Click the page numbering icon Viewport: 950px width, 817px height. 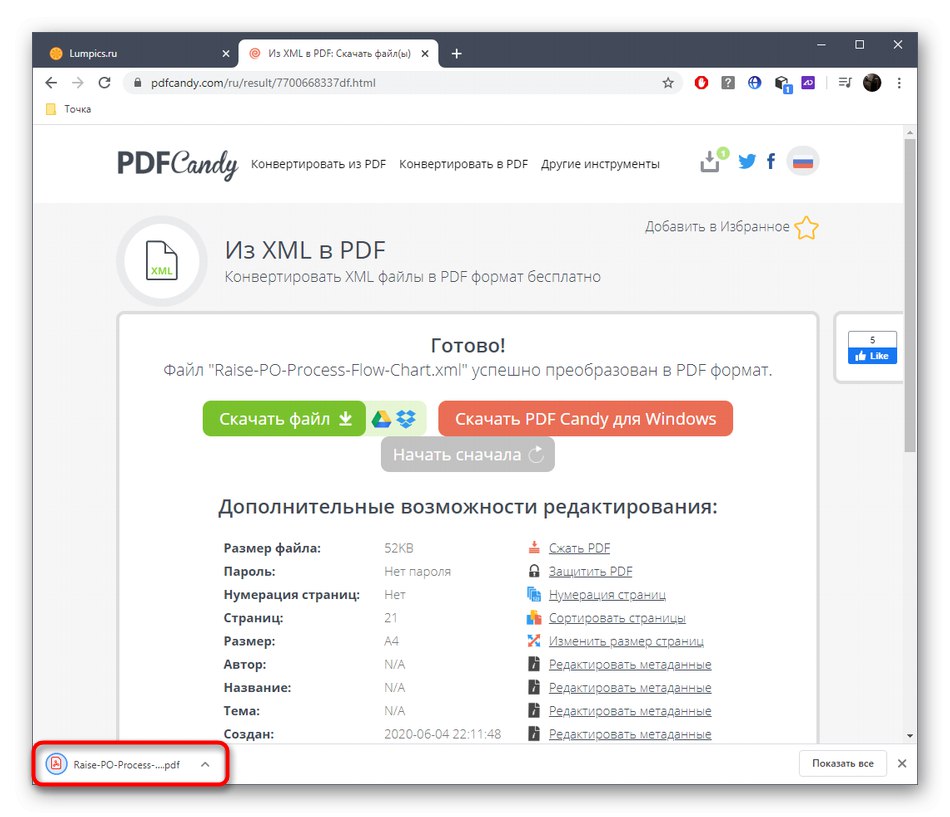pos(534,595)
